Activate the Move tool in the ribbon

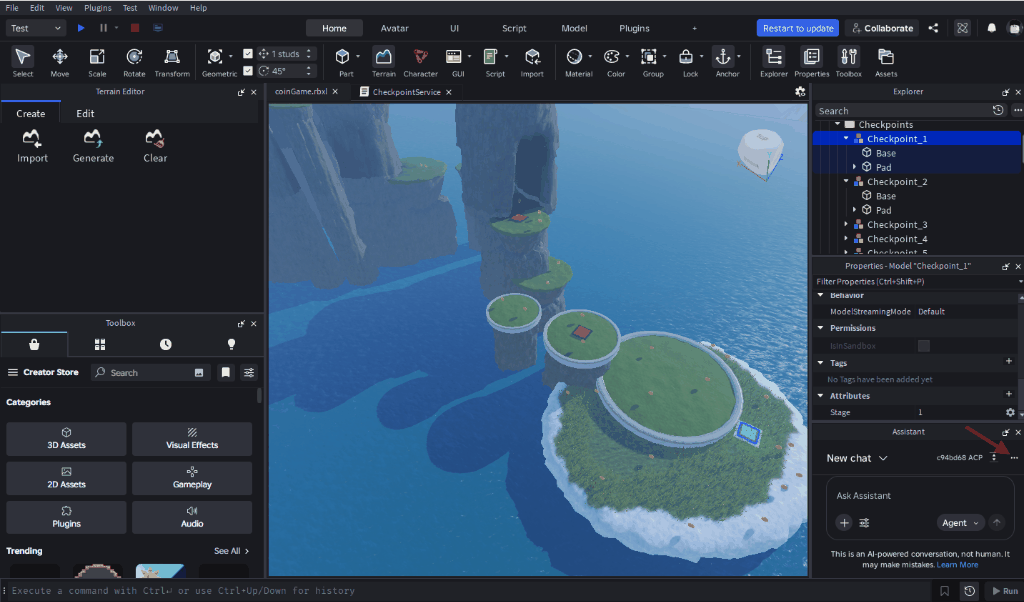59,63
